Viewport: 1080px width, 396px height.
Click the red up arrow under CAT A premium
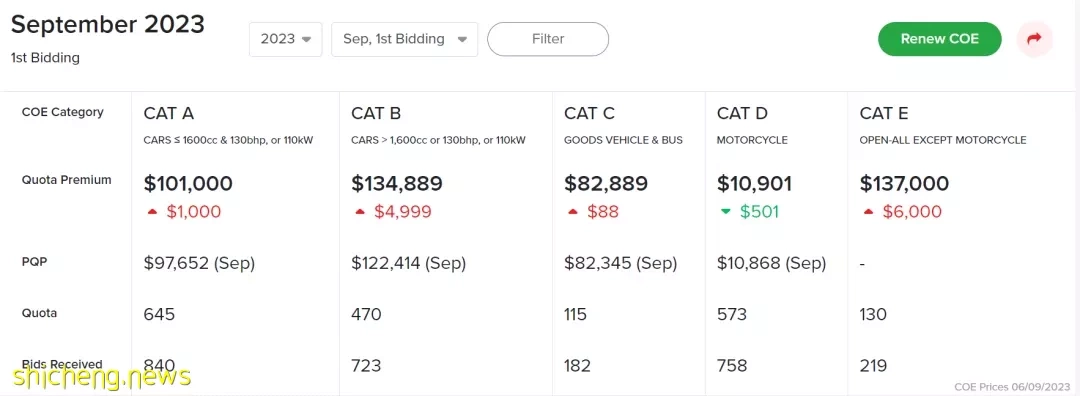pos(152,212)
